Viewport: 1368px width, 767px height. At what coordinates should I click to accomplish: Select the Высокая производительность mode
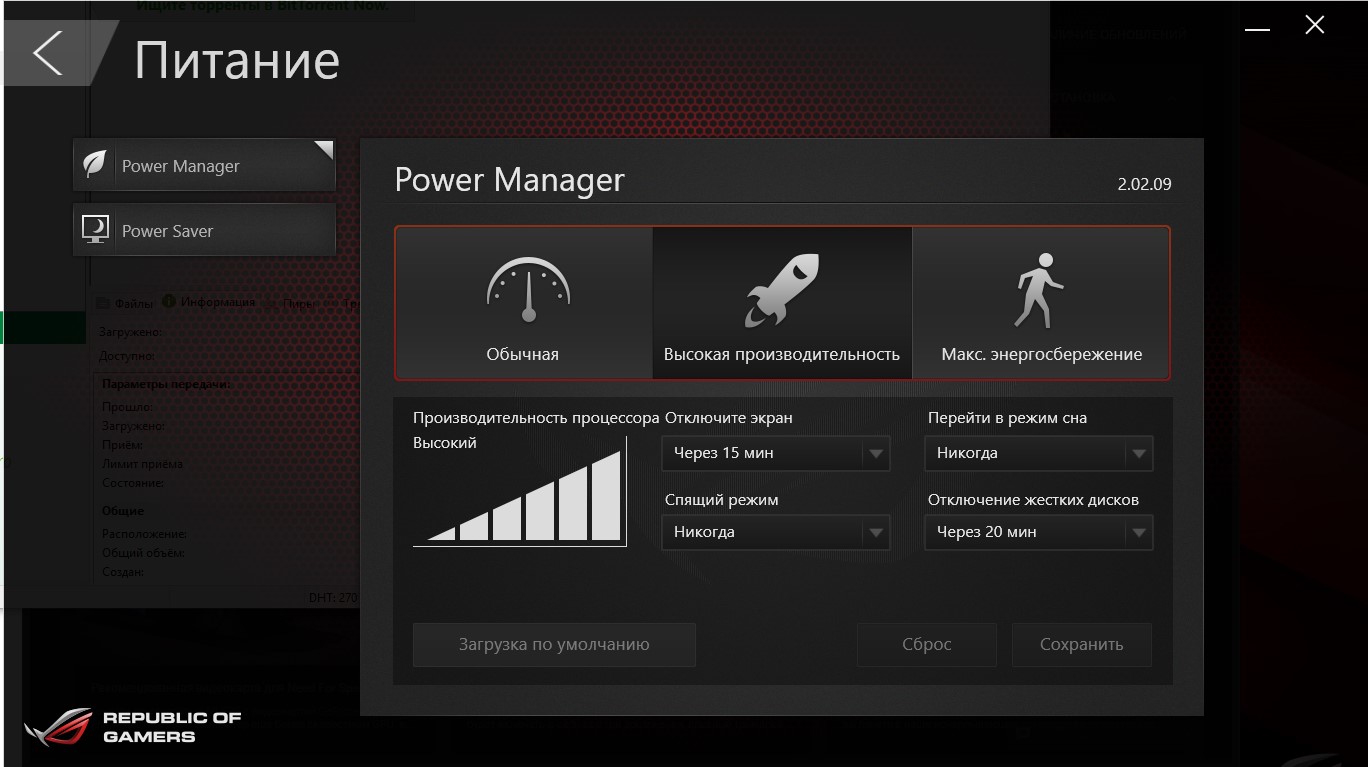[x=782, y=303]
